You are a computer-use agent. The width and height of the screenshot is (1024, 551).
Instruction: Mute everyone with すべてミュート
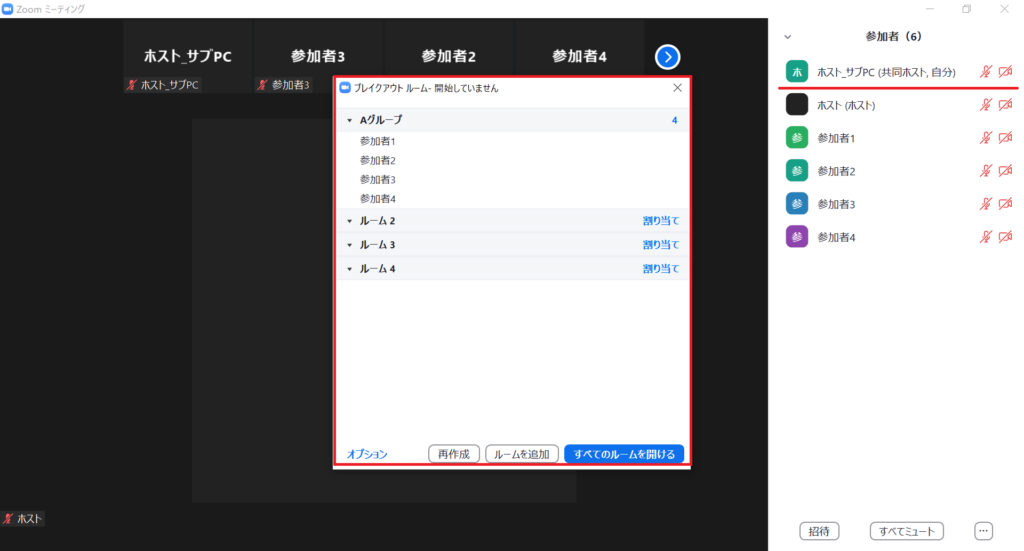coord(907,530)
